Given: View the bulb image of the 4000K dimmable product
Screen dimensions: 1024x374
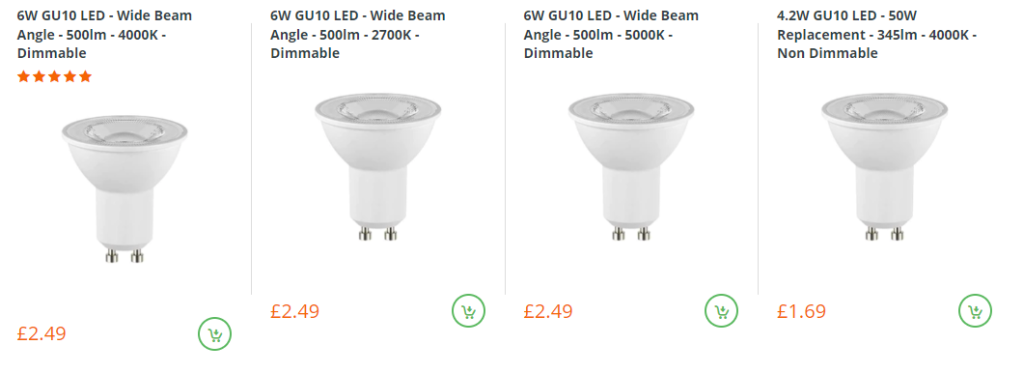Looking at the screenshot, I should tap(125, 189).
